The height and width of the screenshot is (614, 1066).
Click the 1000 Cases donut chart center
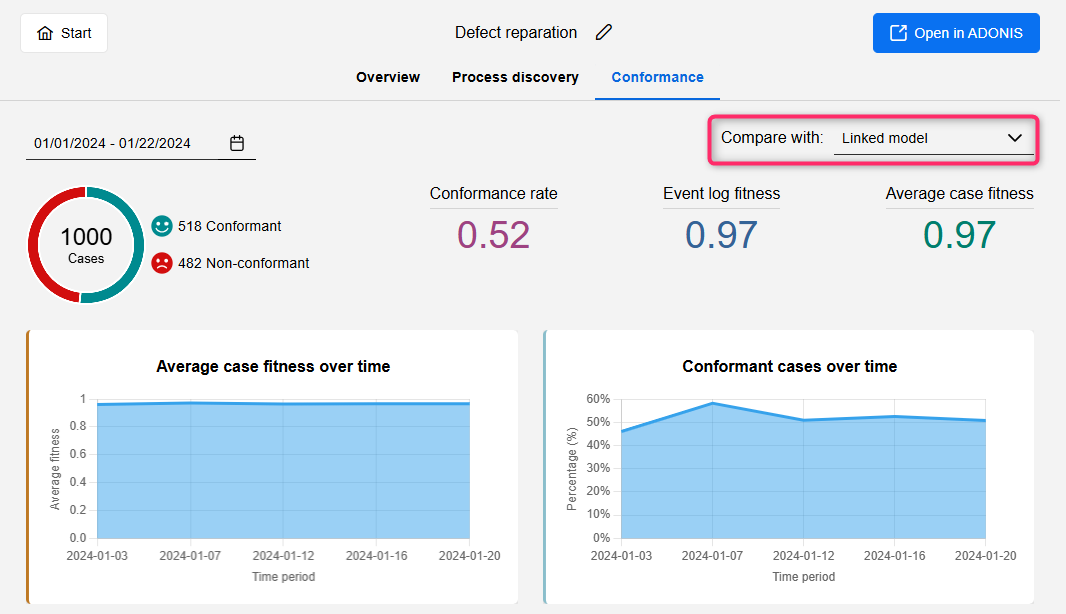pos(86,245)
